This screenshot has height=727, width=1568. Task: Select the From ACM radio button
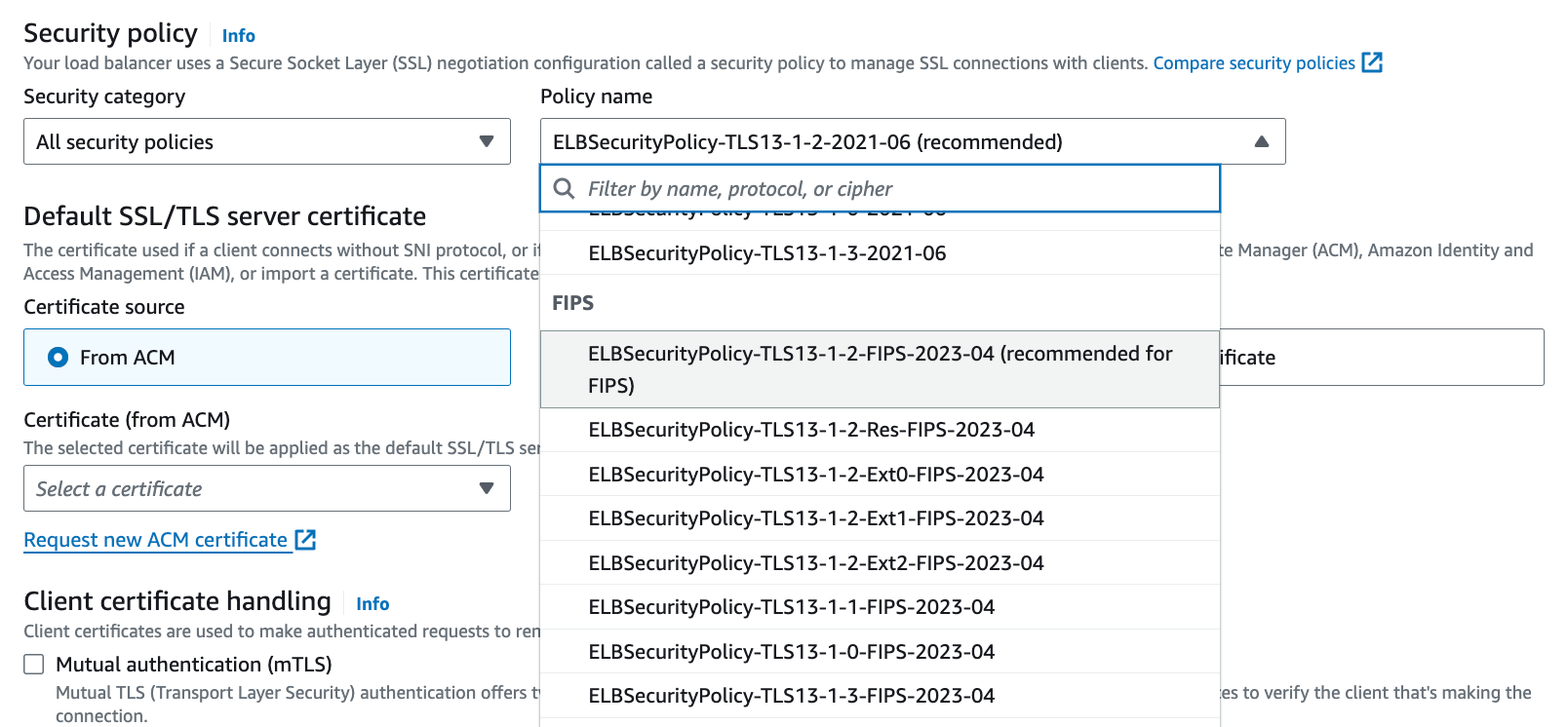point(59,358)
